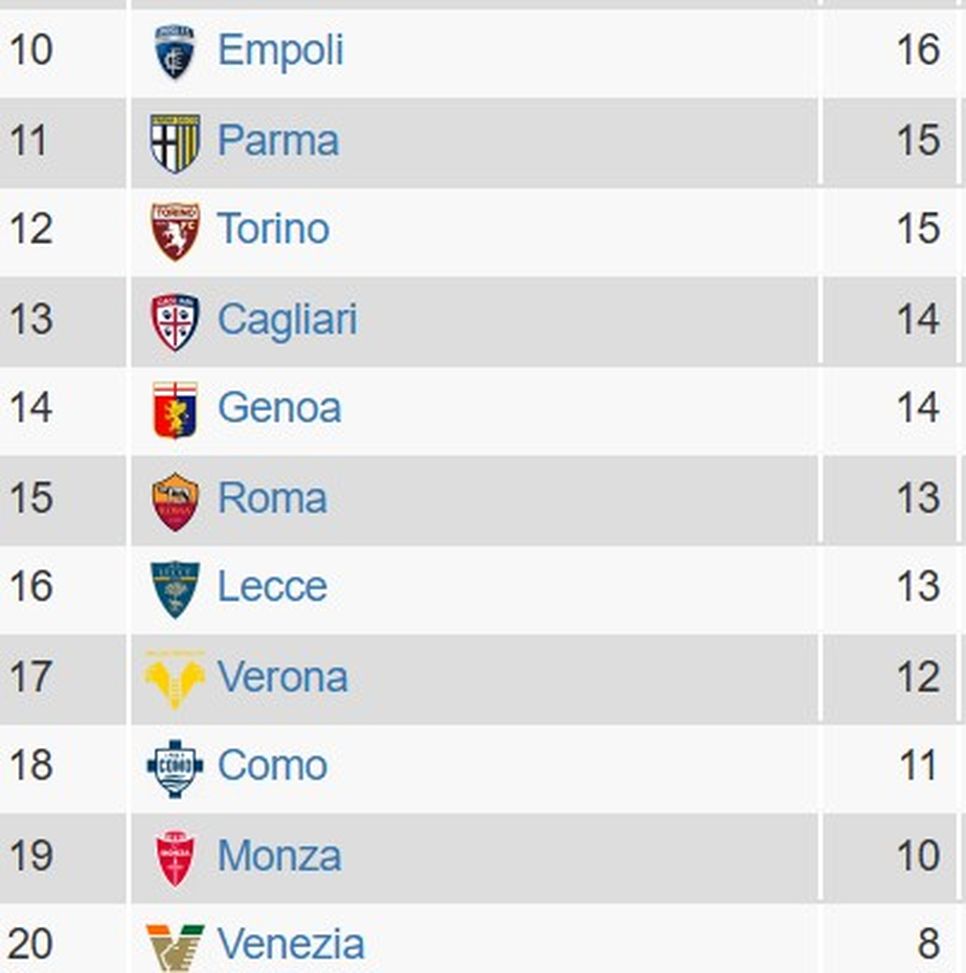The width and height of the screenshot is (966, 973).
Task: Click the Lecce club crest
Action: point(175,587)
